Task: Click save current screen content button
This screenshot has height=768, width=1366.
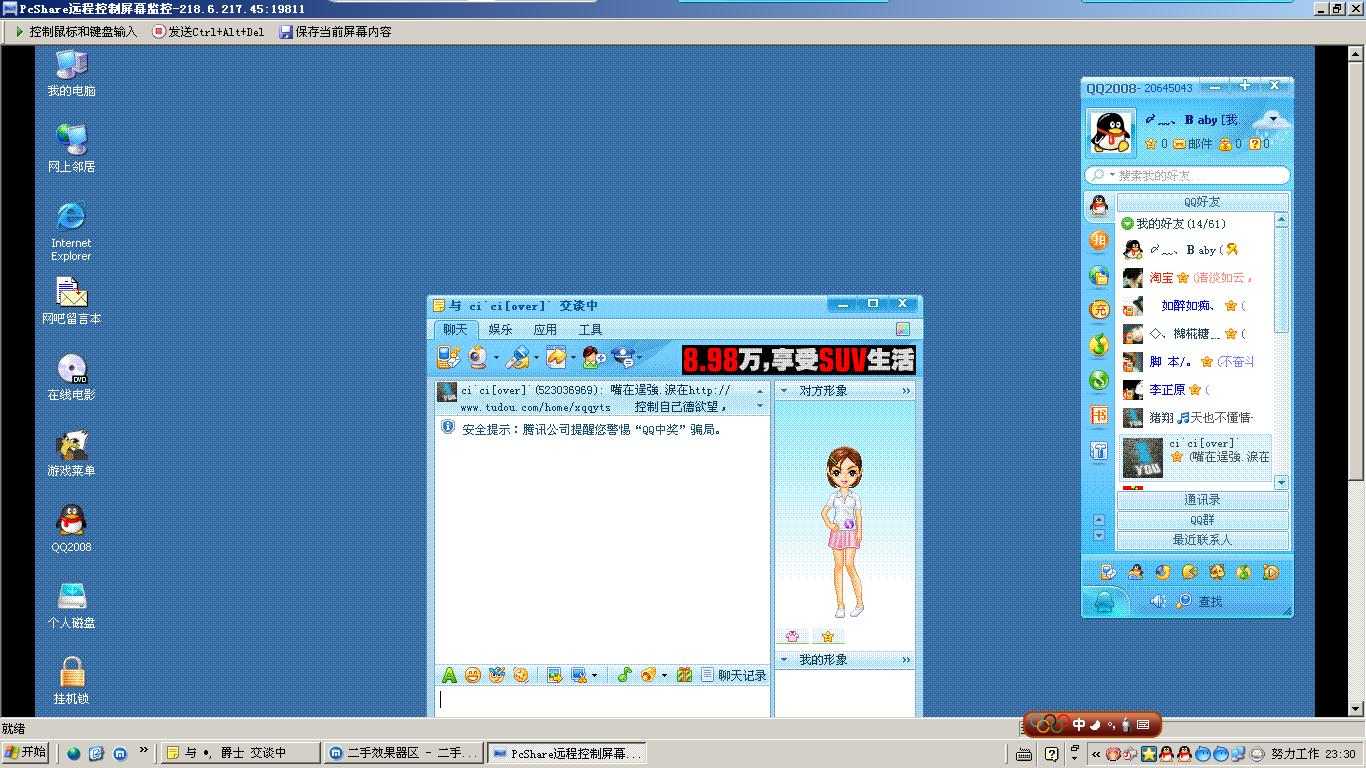Action: 335,32
